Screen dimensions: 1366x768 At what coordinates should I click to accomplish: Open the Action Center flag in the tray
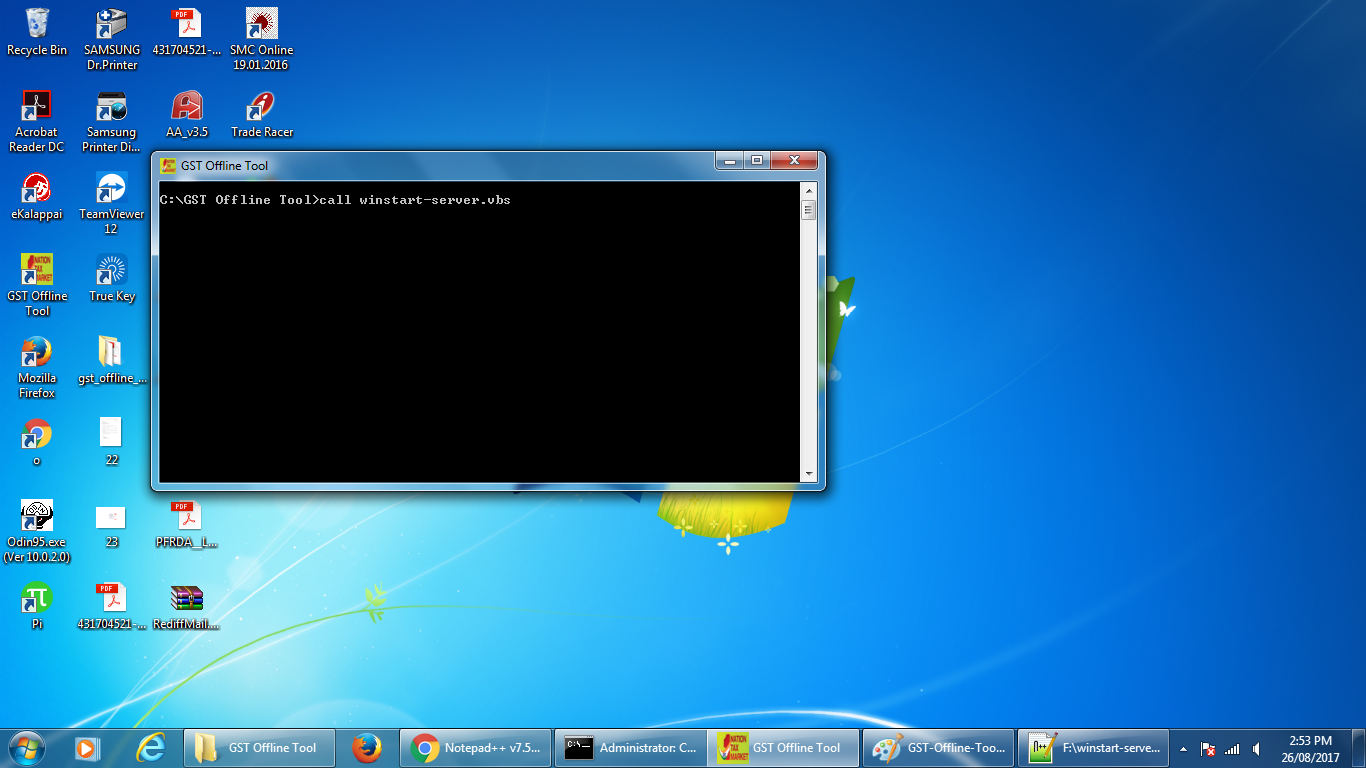tap(1208, 748)
